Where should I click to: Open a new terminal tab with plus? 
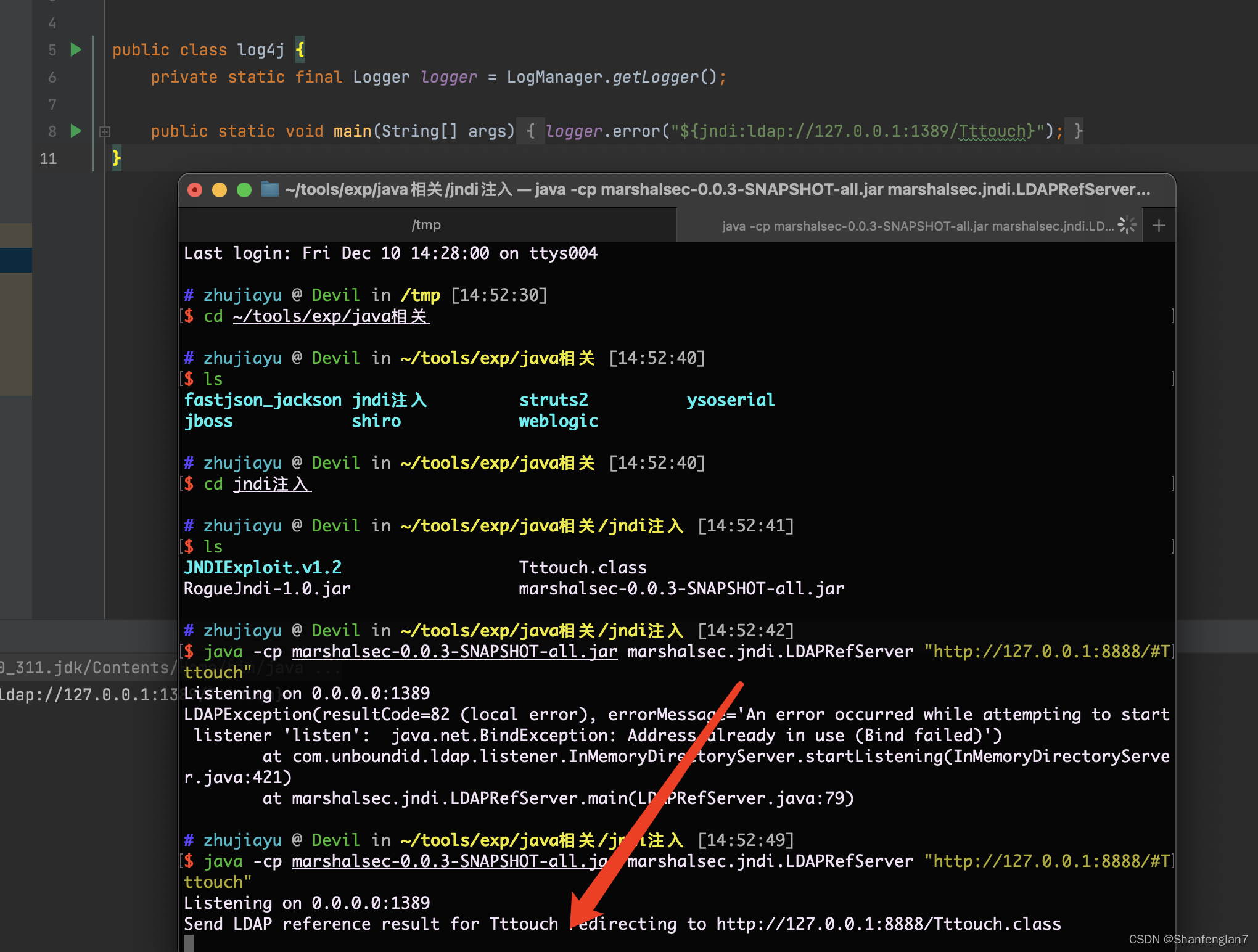click(x=1159, y=226)
